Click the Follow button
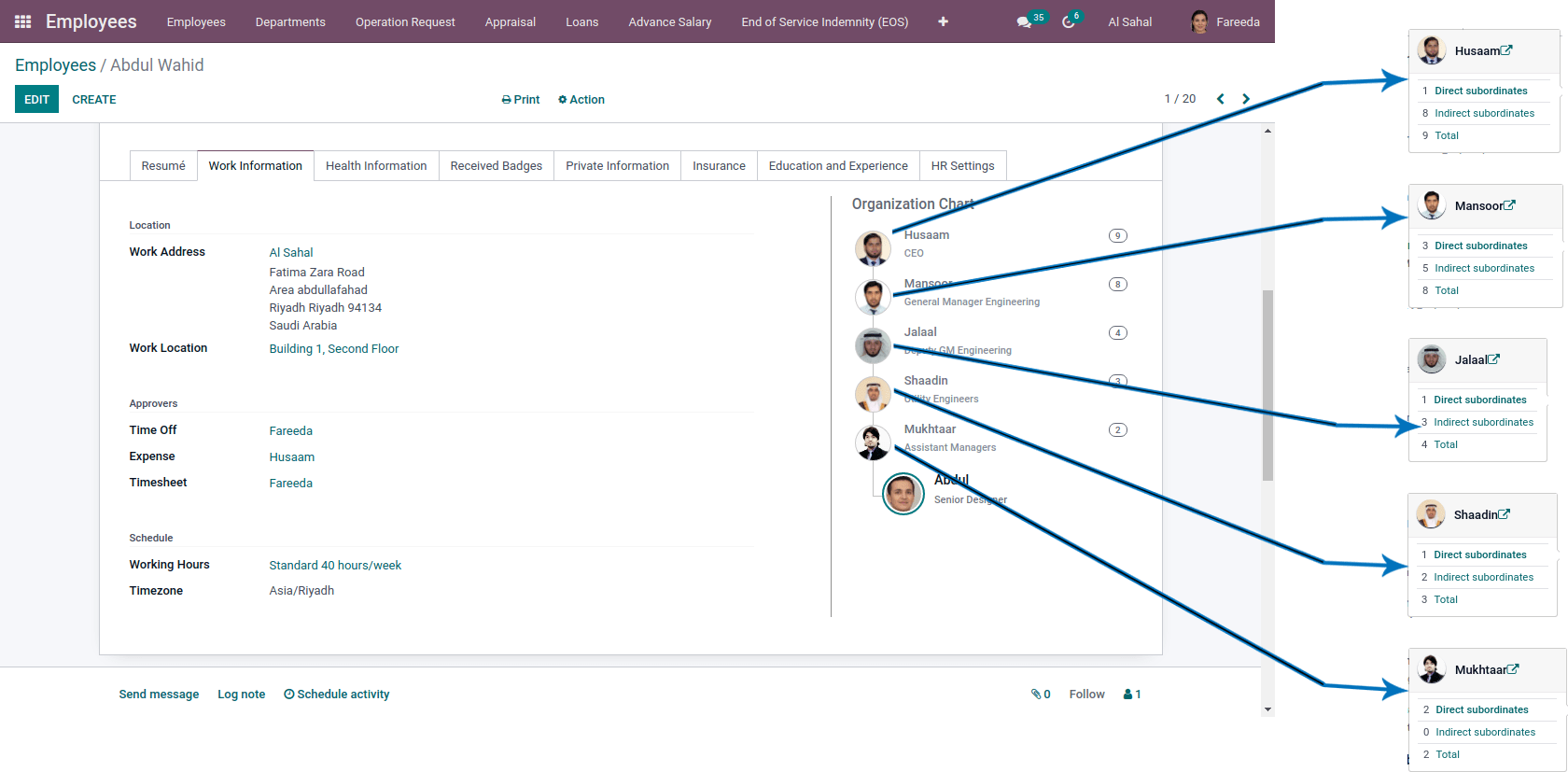The width and height of the screenshot is (1568, 772). (x=1086, y=694)
